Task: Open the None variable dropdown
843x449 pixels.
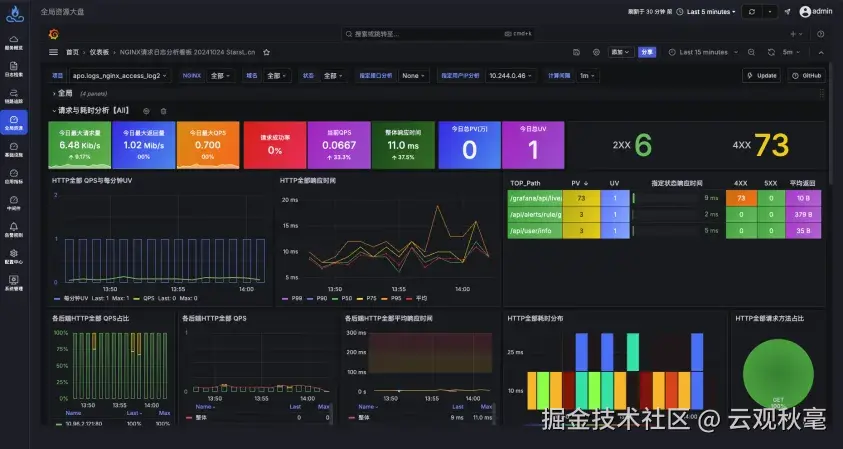Action: click(413, 76)
